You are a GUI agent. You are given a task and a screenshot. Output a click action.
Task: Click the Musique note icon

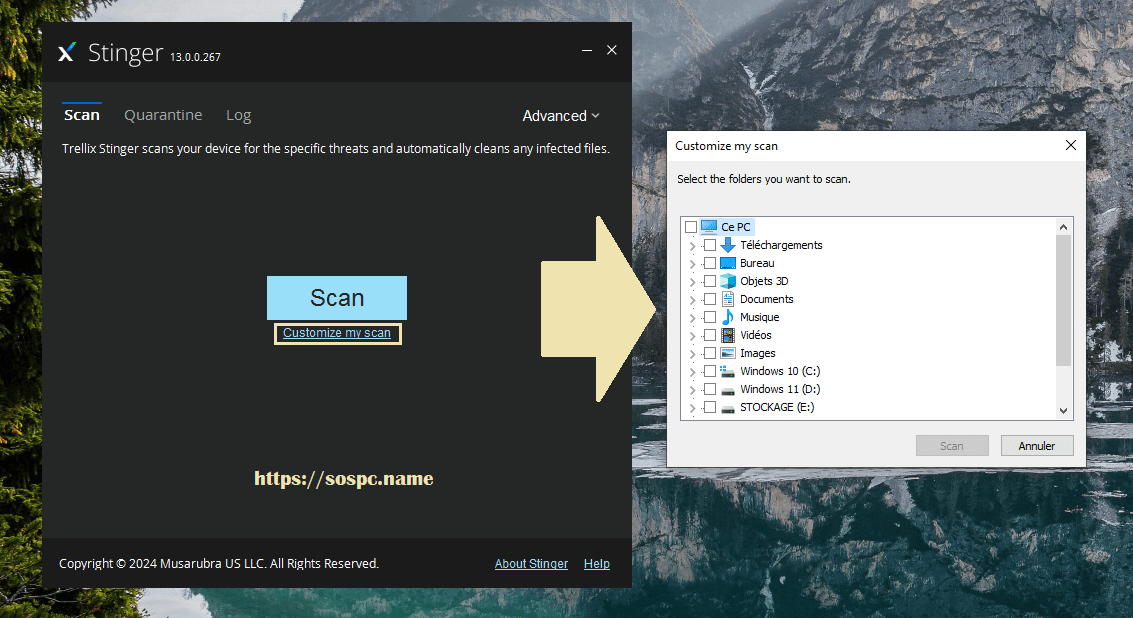[728, 317]
